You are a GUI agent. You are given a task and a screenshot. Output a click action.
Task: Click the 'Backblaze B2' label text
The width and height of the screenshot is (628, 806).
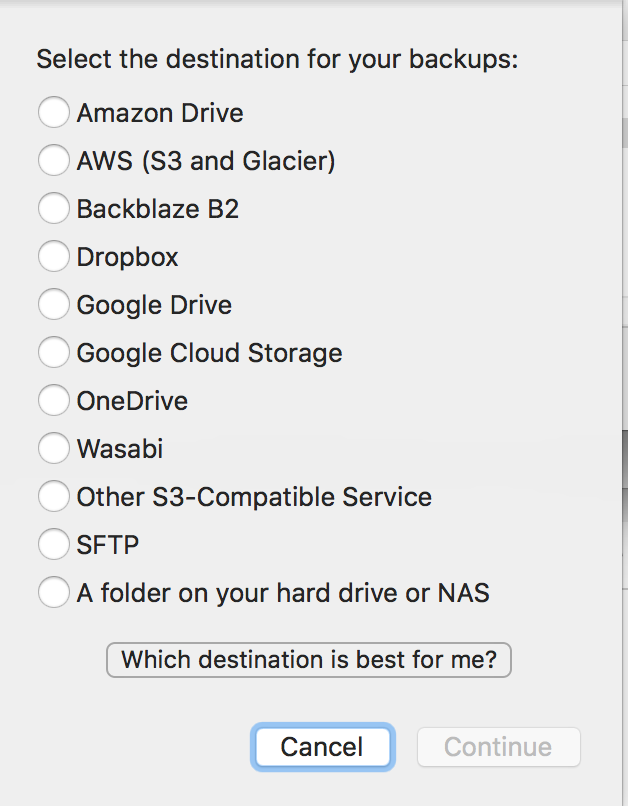click(158, 209)
